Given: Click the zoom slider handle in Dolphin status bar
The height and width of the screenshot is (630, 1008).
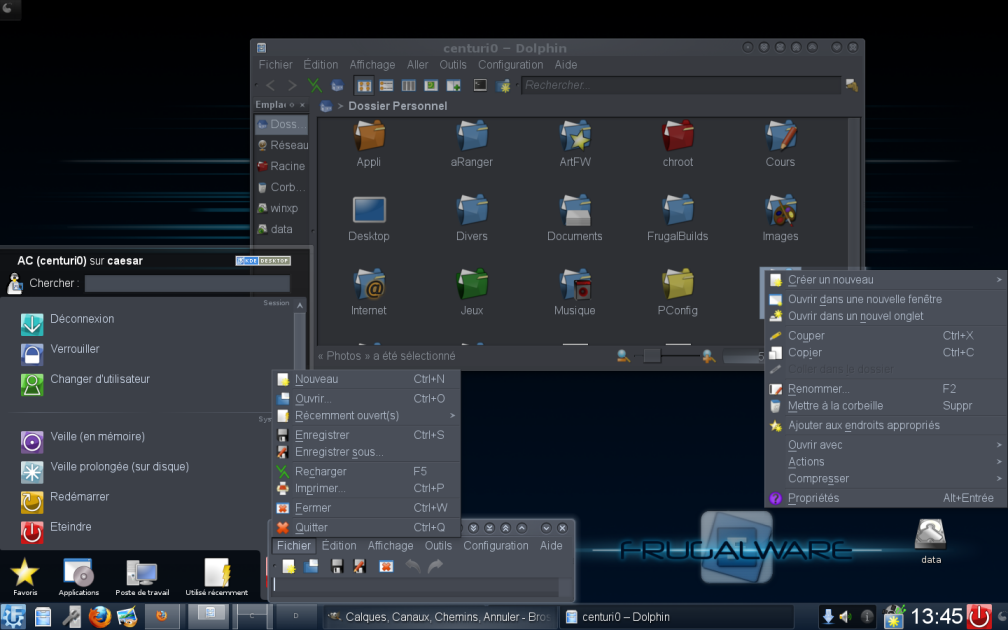Looking at the screenshot, I should click(651, 356).
